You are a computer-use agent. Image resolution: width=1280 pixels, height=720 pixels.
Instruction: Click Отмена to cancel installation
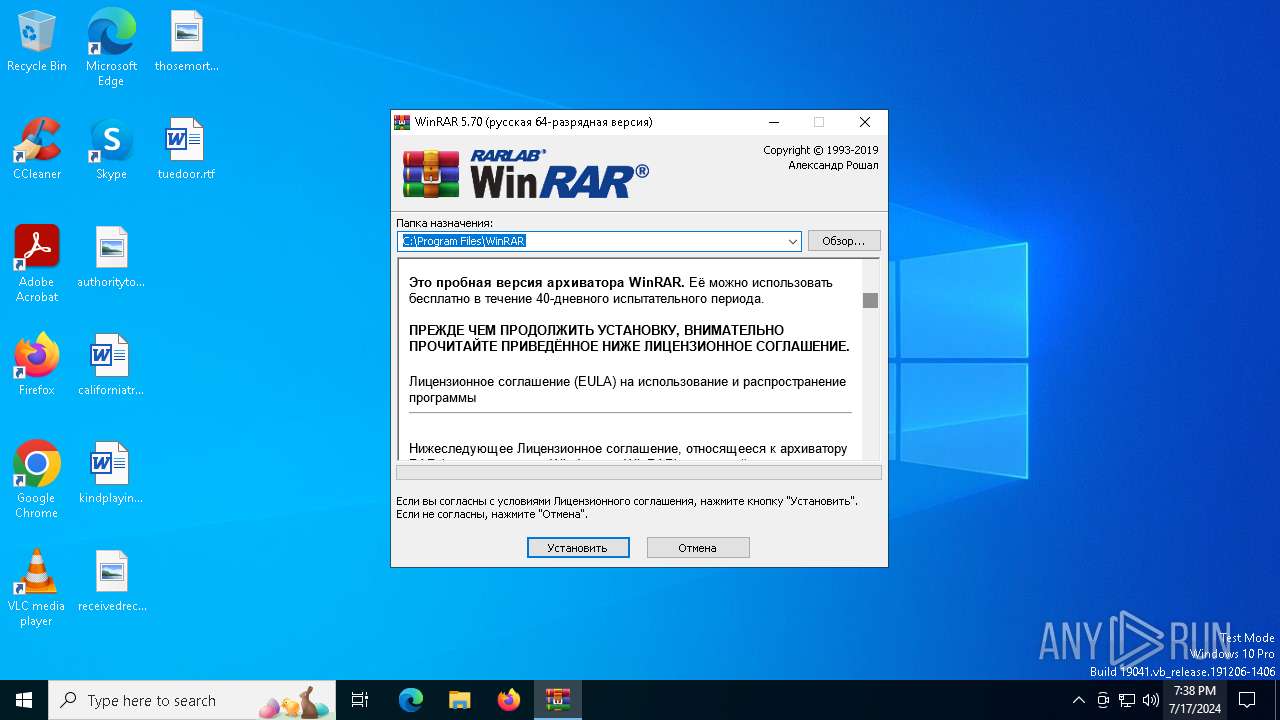pos(698,547)
